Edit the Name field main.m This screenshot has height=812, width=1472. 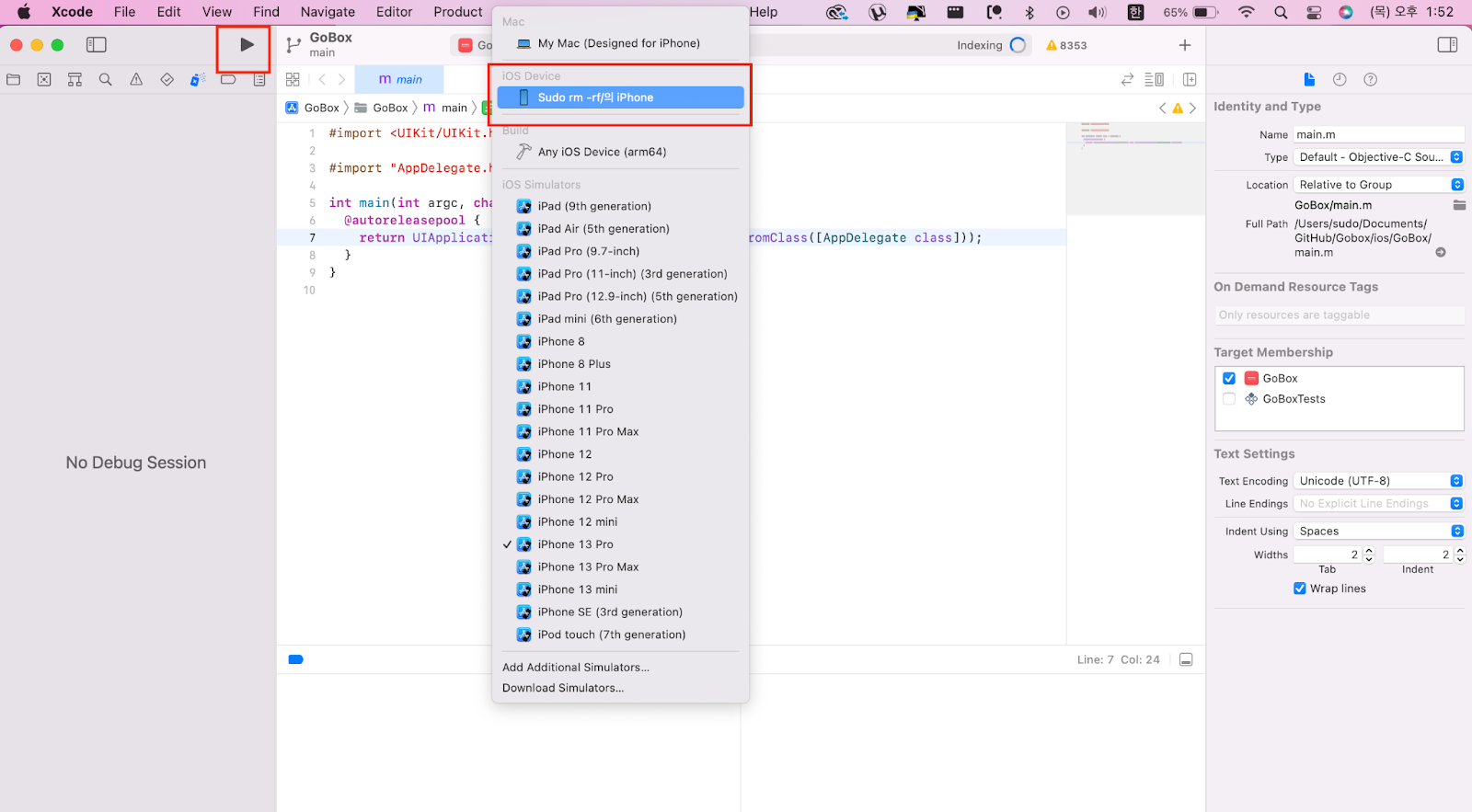tap(1379, 134)
